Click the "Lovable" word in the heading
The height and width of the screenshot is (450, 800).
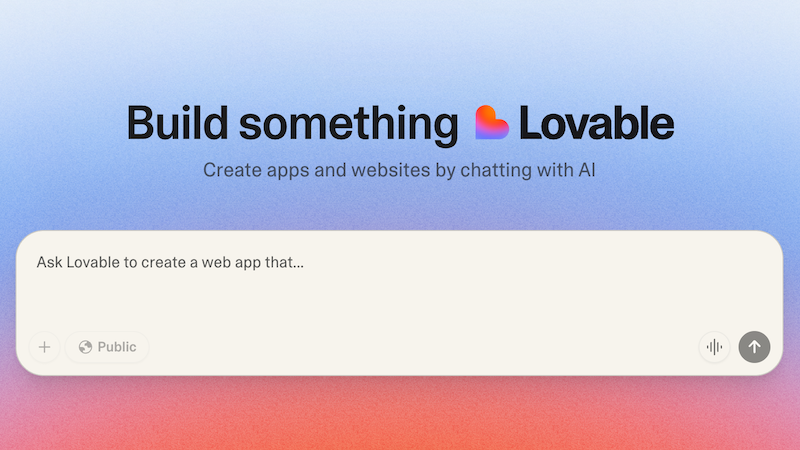pos(596,122)
